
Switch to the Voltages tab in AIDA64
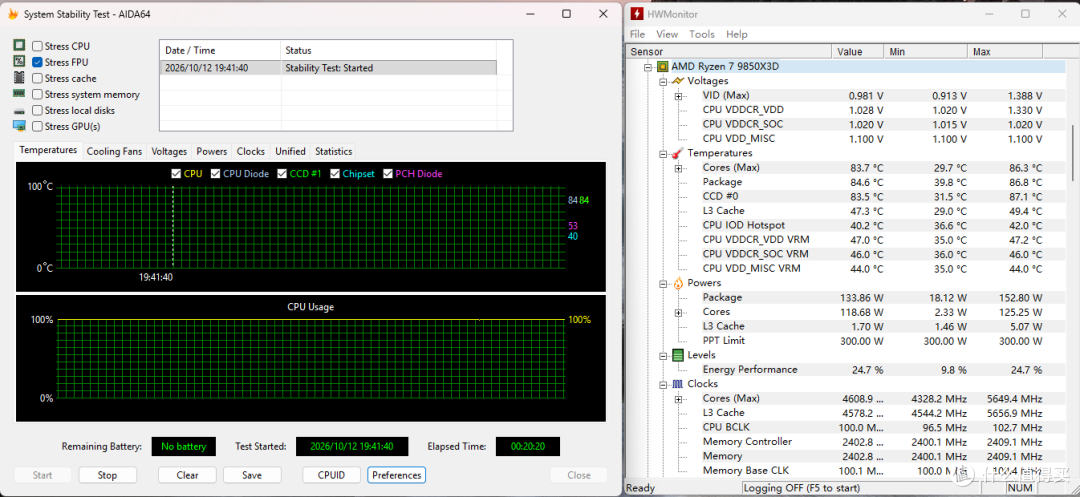169,151
